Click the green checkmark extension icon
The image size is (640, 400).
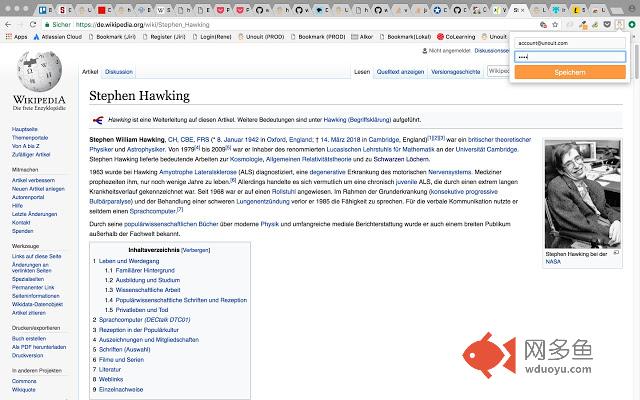click(x=596, y=25)
